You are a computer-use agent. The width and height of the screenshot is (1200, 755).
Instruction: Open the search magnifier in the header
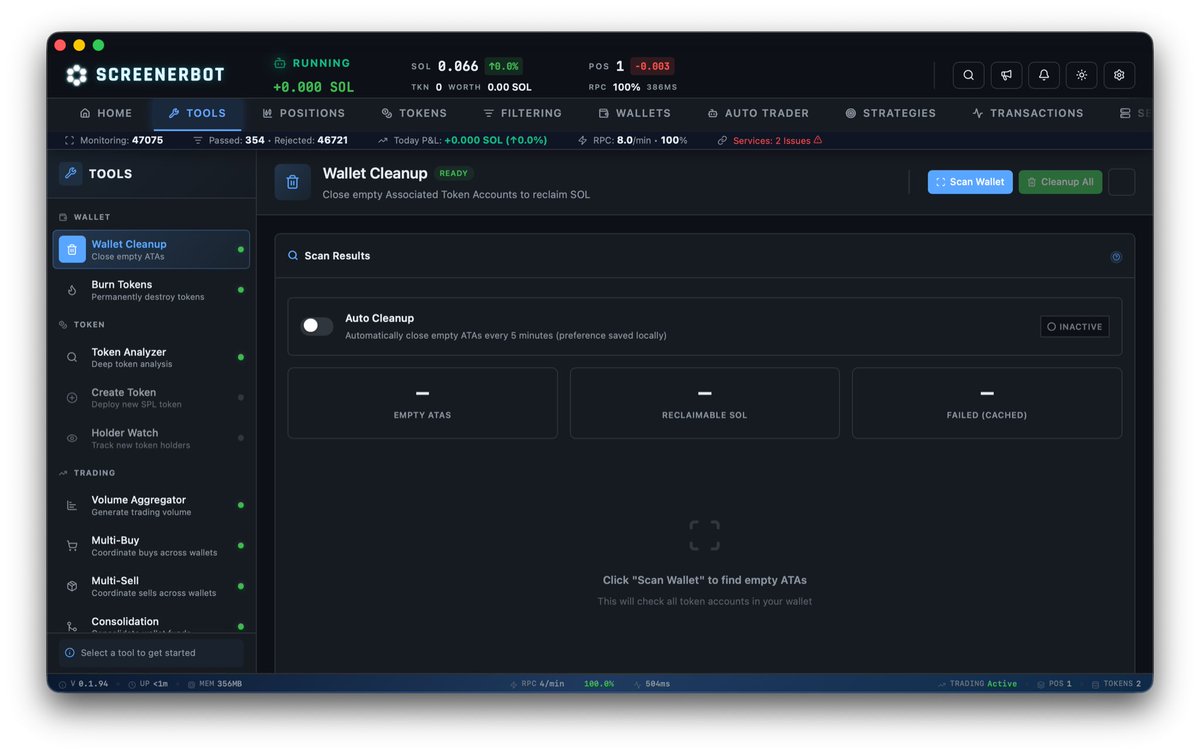[968, 75]
